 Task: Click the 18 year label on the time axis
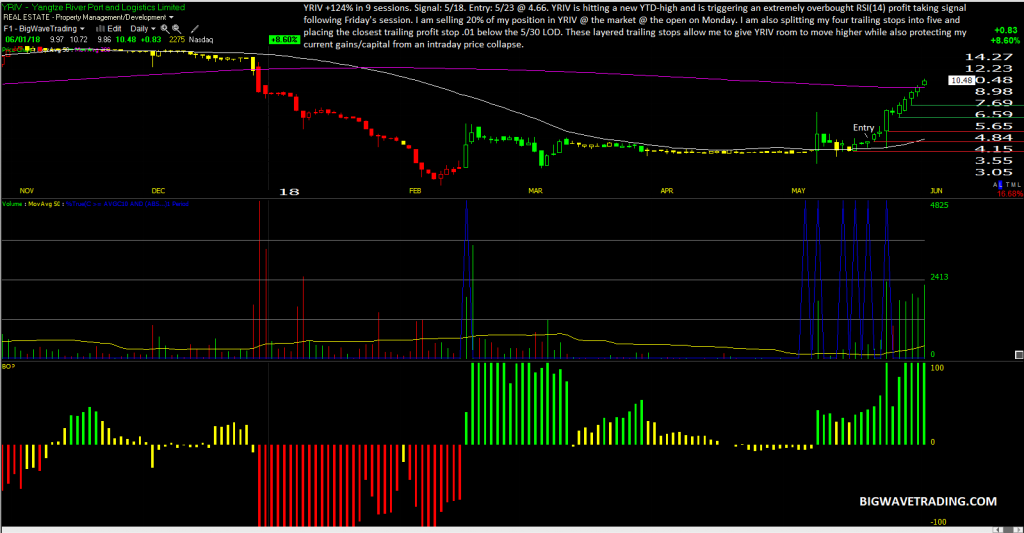(289, 191)
